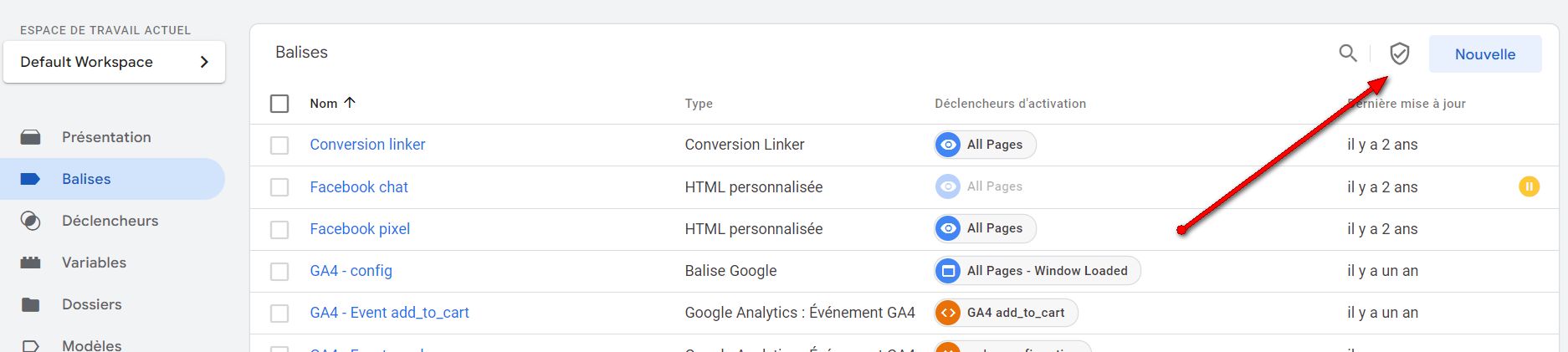
Task: Click the All Pages trigger for Facebook pixel
Action: pos(985,228)
